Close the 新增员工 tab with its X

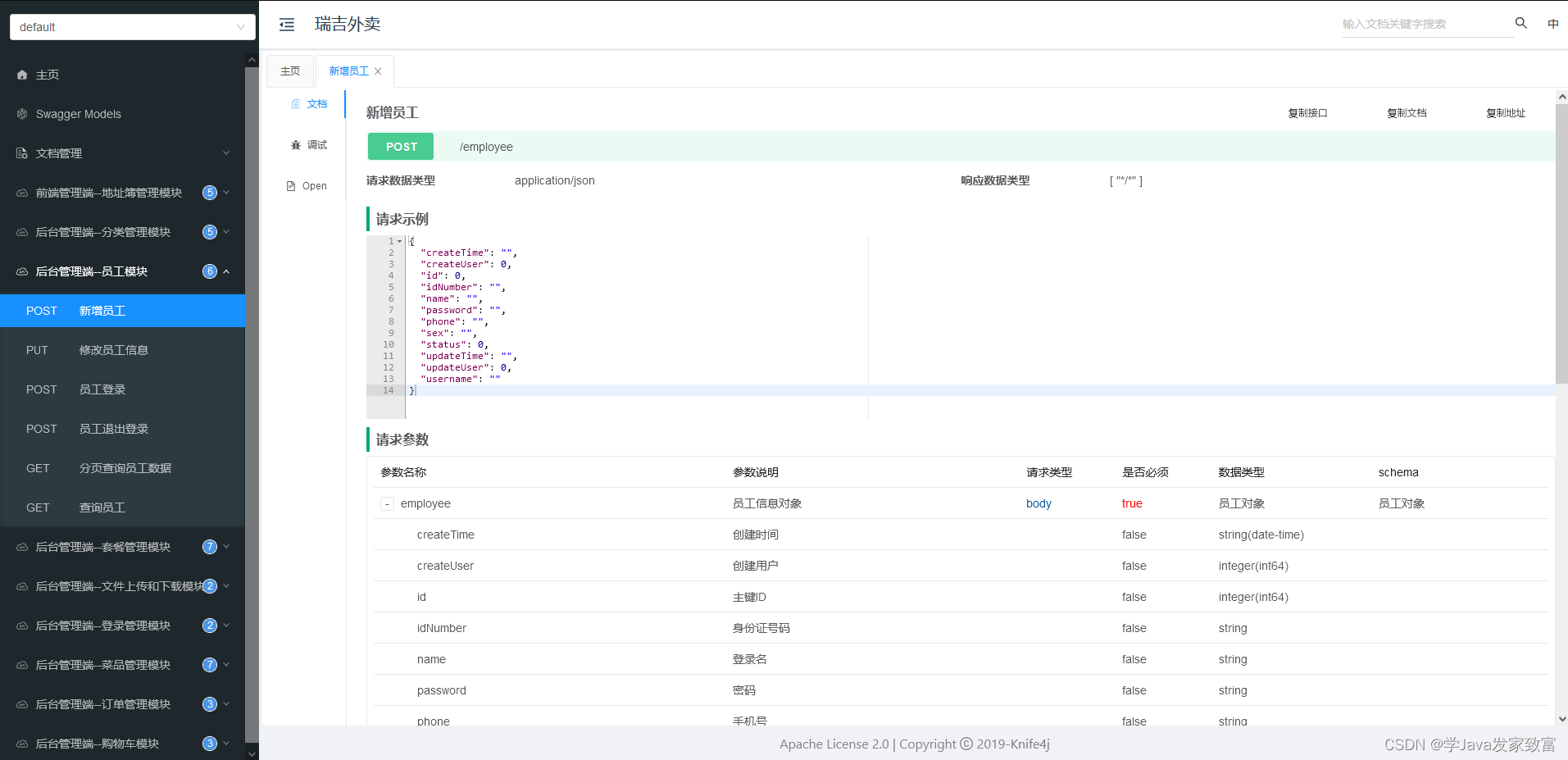coord(378,71)
